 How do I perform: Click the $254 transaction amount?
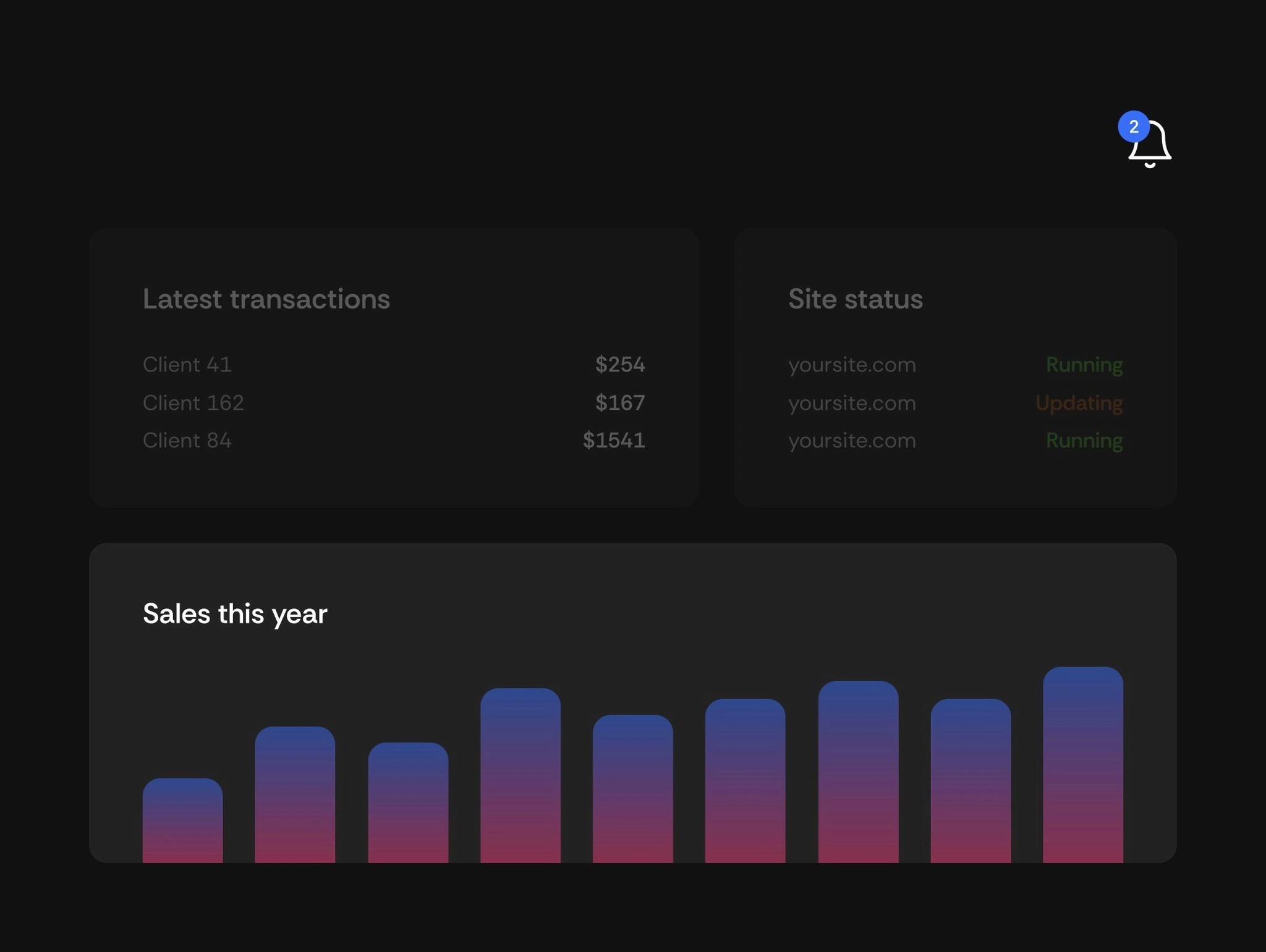620,365
